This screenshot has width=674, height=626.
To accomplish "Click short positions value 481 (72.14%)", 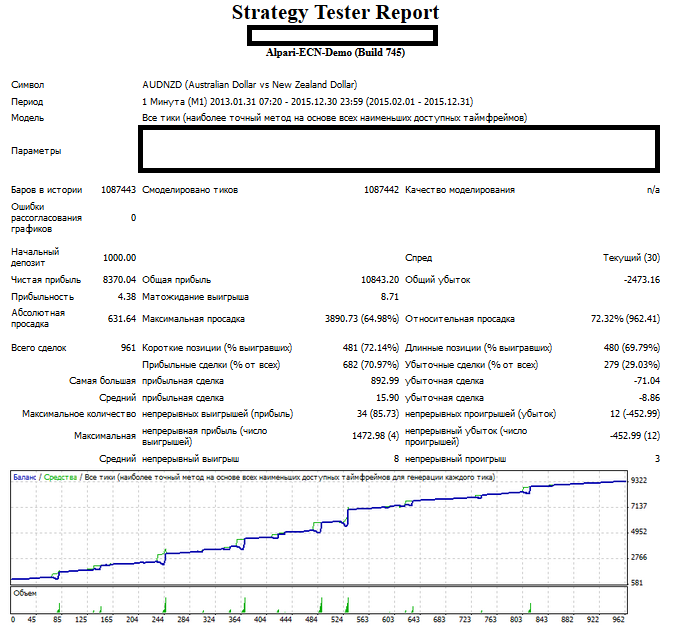I will 371,347.
